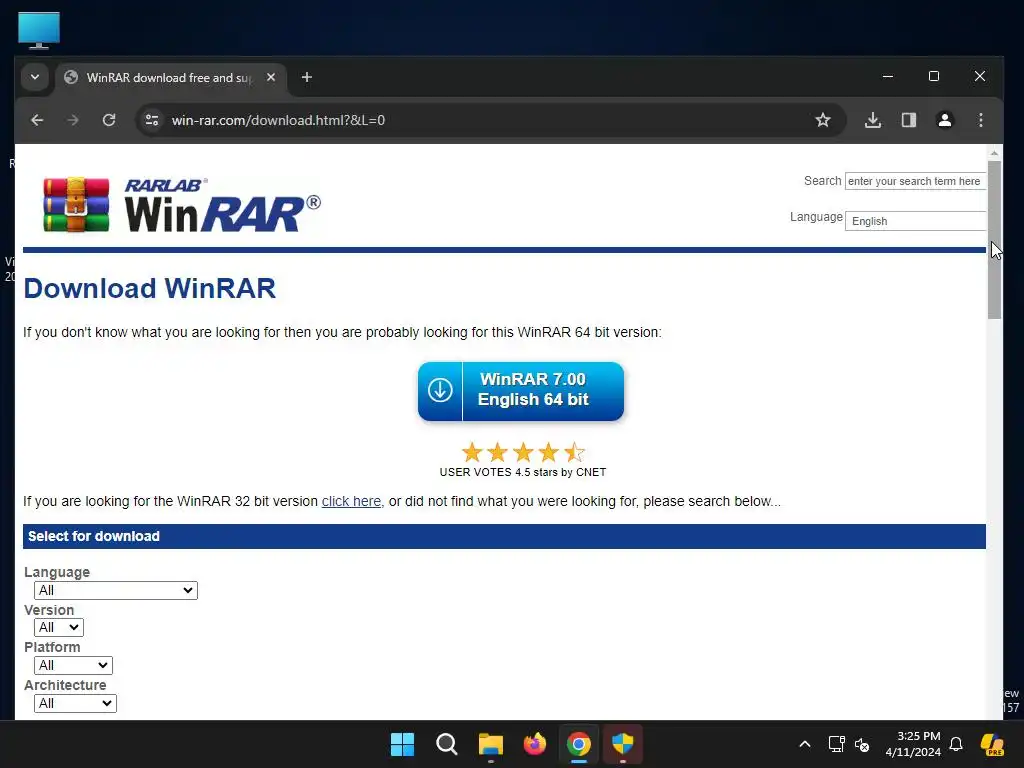
Task: Click 'USER VOTES 4.5 stars by CNET' text
Action: 523,472
